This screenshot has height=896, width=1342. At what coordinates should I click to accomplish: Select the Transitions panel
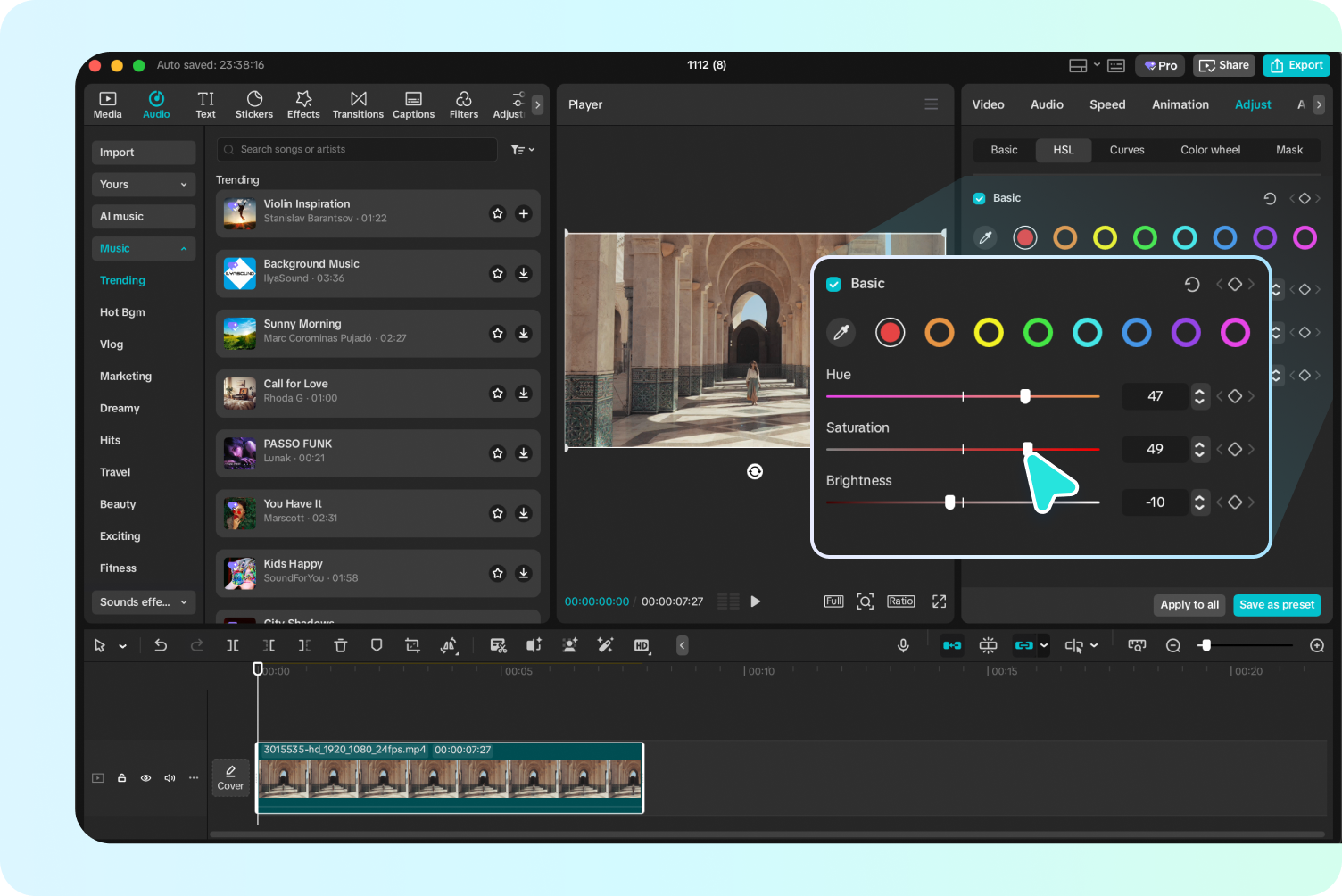(358, 104)
